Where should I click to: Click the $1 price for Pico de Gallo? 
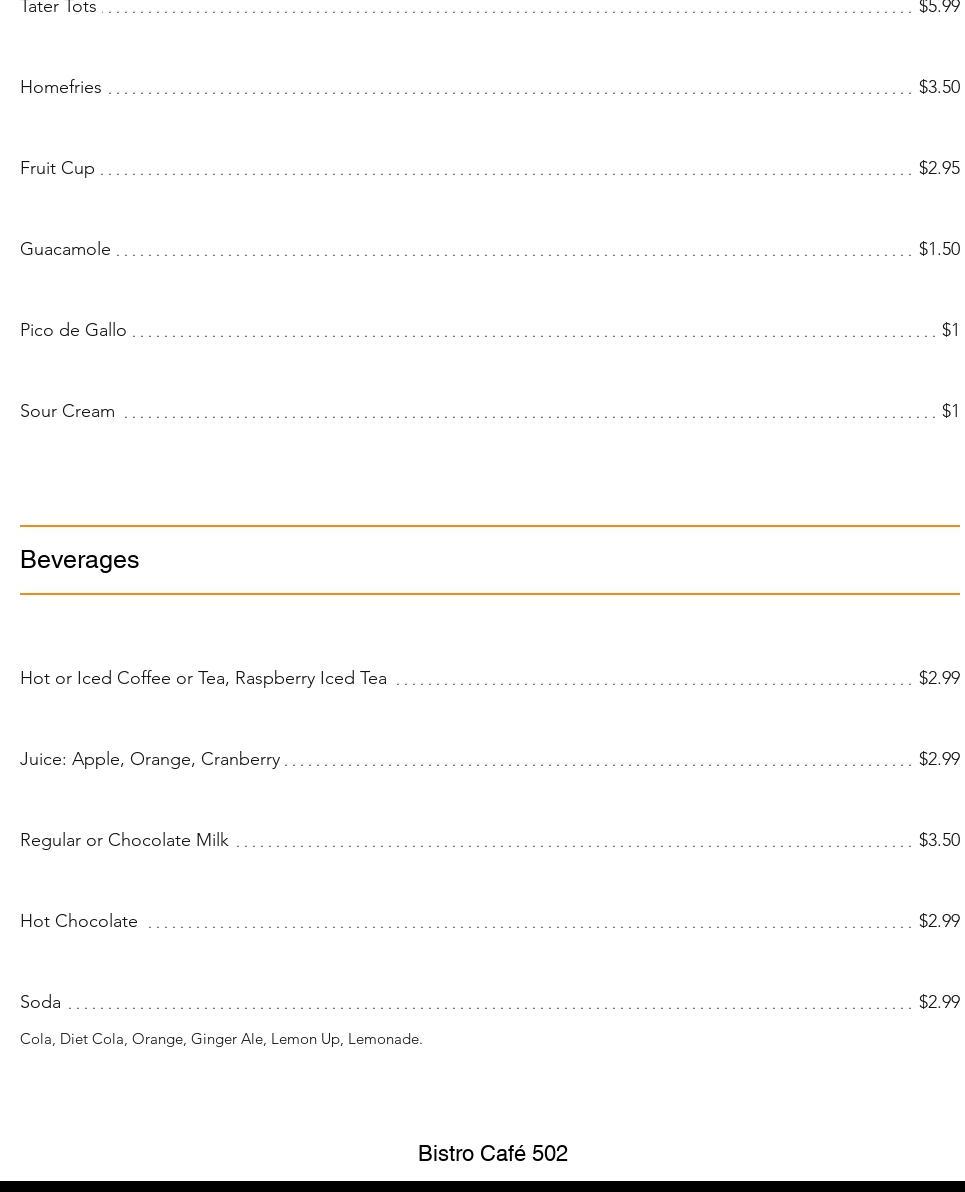pyautogui.click(x=950, y=331)
